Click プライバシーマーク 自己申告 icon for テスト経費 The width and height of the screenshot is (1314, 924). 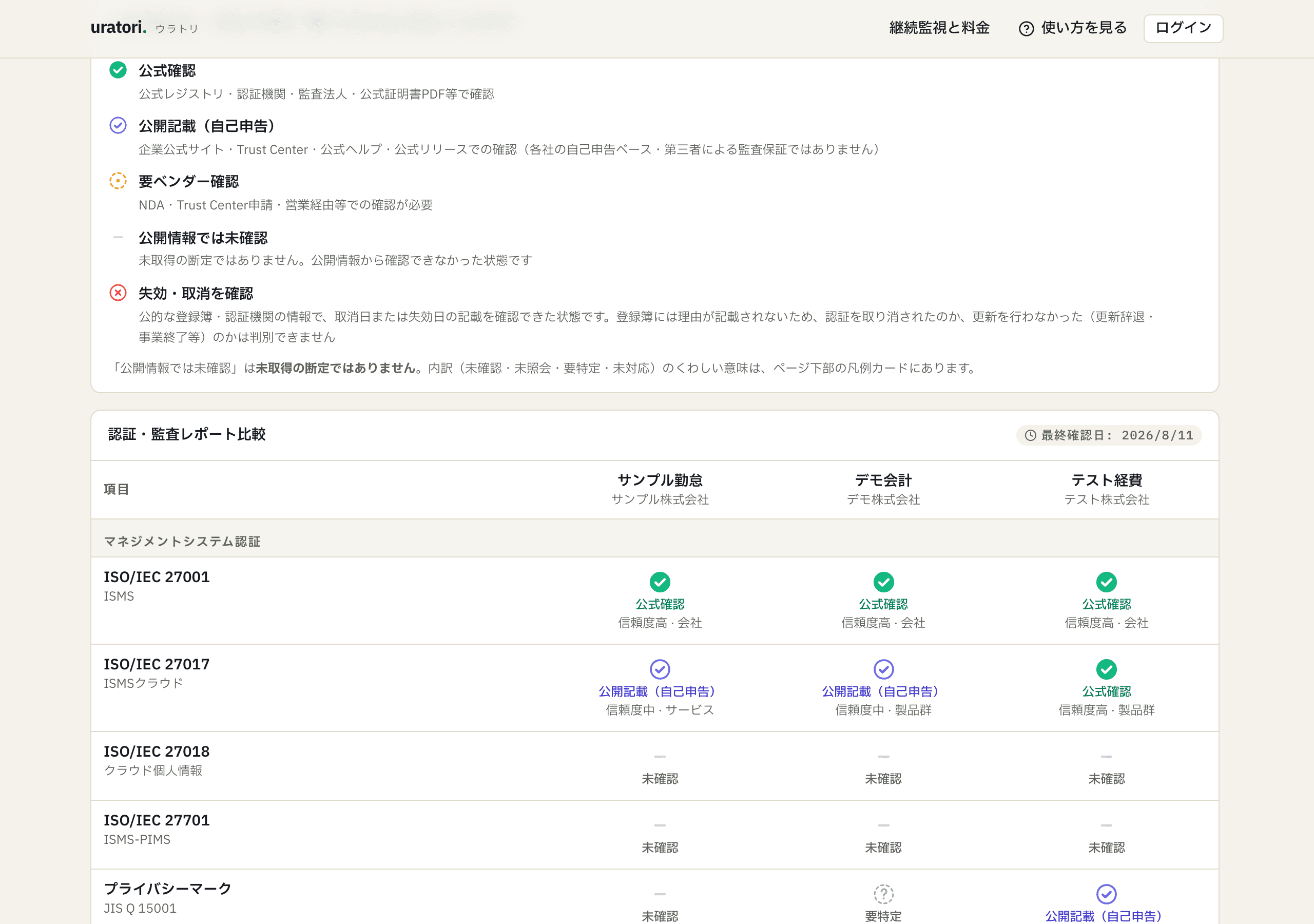[x=1106, y=894]
